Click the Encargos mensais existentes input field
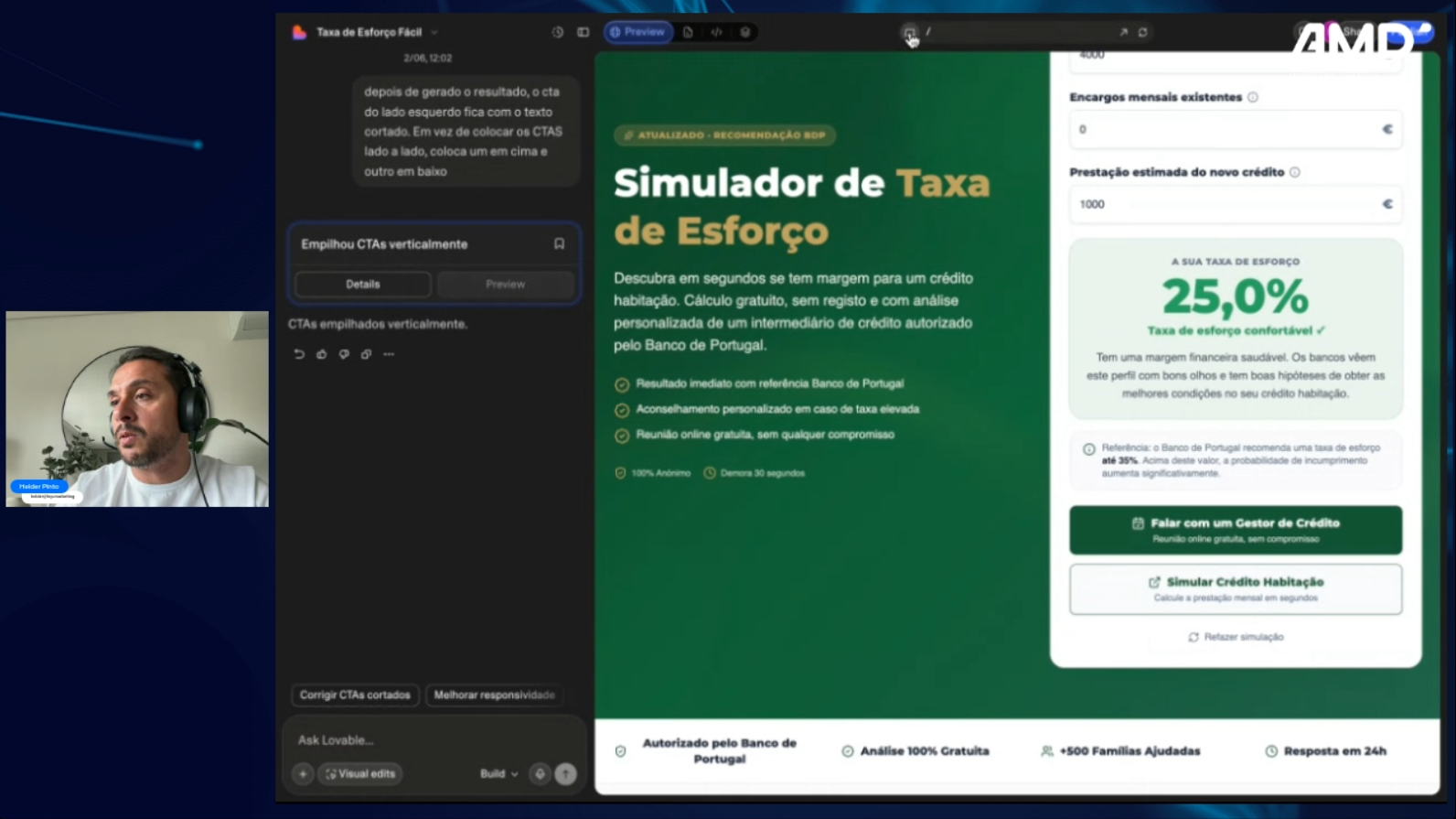 (1235, 130)
